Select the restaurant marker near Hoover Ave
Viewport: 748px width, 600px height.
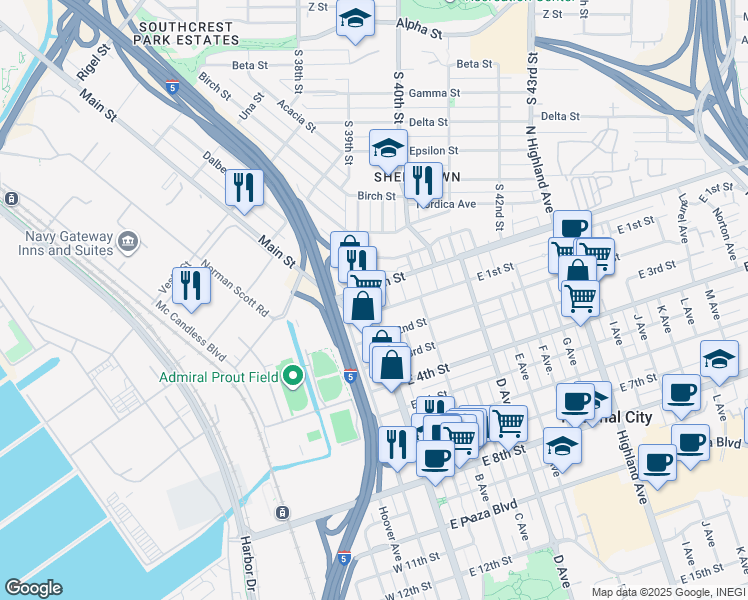click(x=397, y=446)
